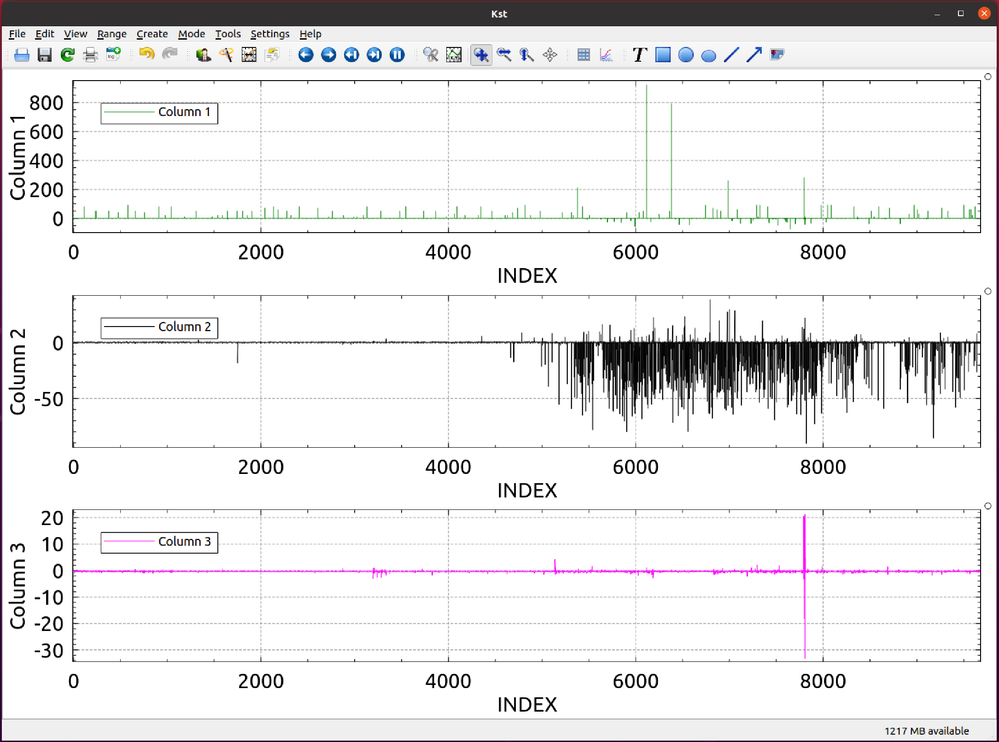This screenshot has height=742, width=999.
Task: Click the Column 1 legend box
Action: 159,112
